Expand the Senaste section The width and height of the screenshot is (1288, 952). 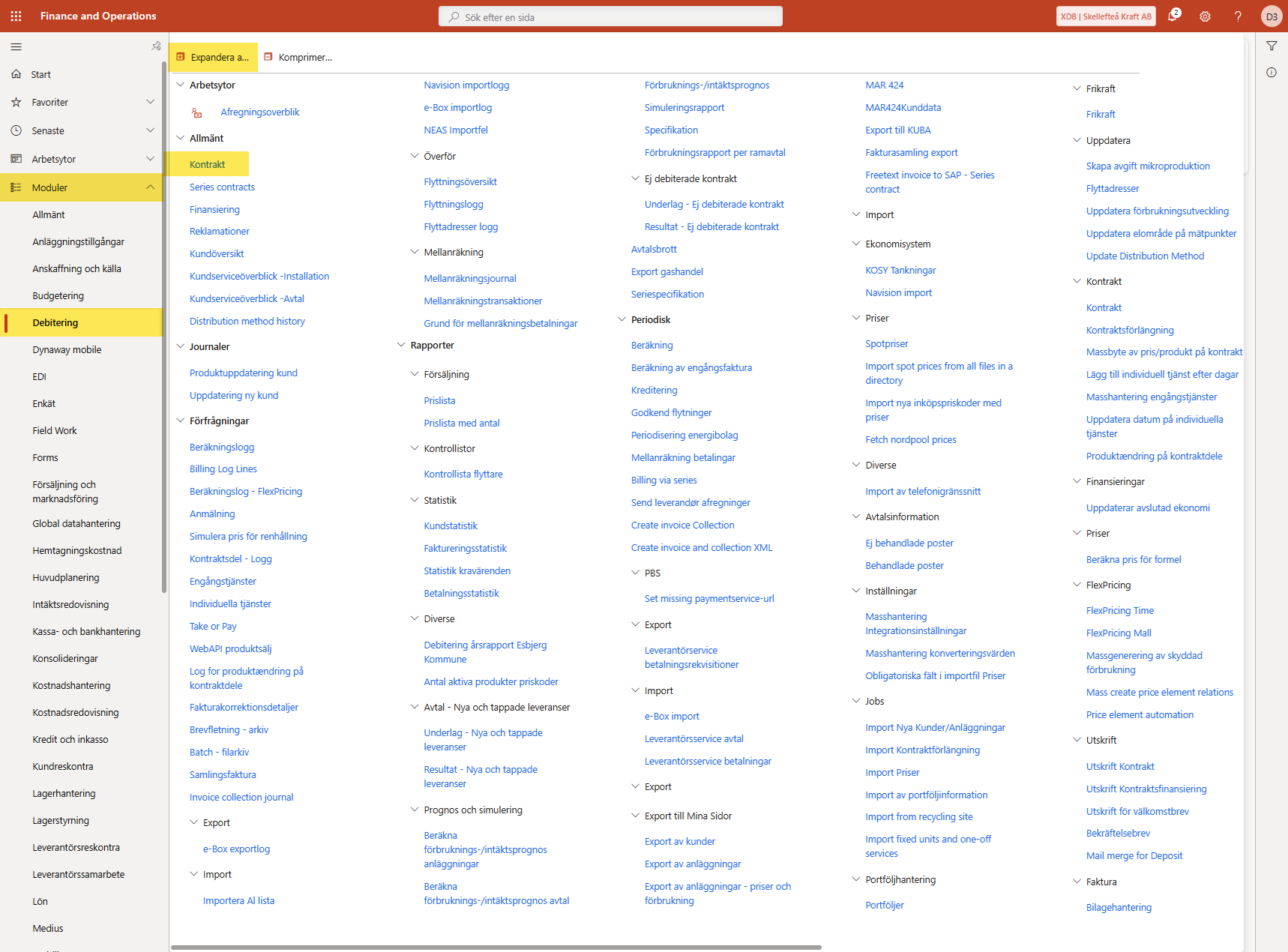coord(150,130)
